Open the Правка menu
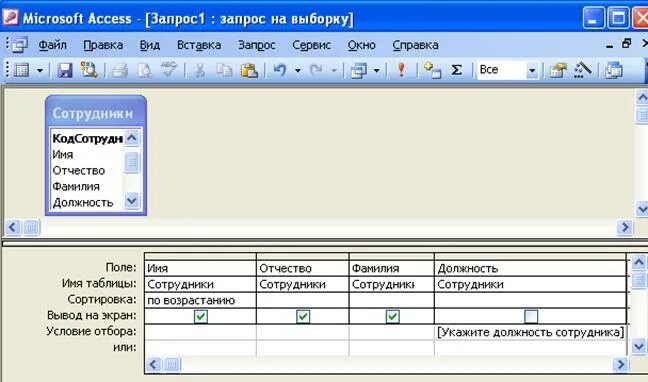Image resolution: width=648 pixels, height=382 pixels. [x=103, y=45]
